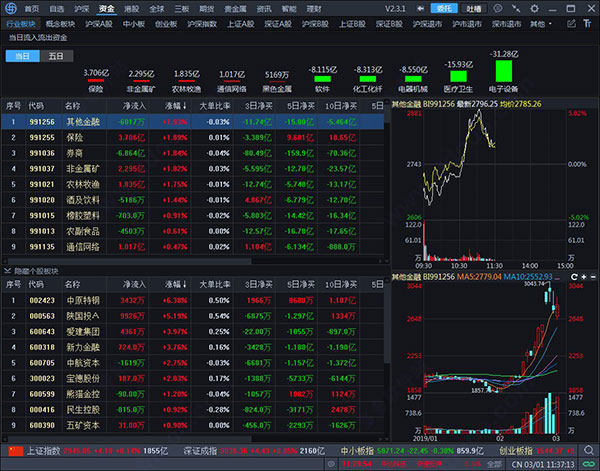
Task: Open the settings gear icon
Action: (x=535, y=8)
